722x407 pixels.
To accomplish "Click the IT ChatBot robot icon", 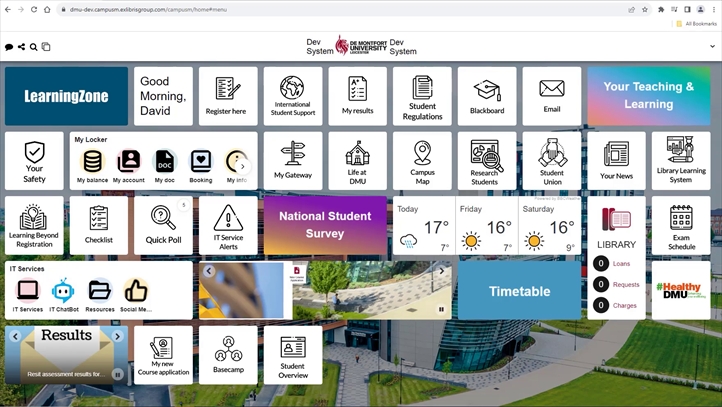I will coord(63,292).
